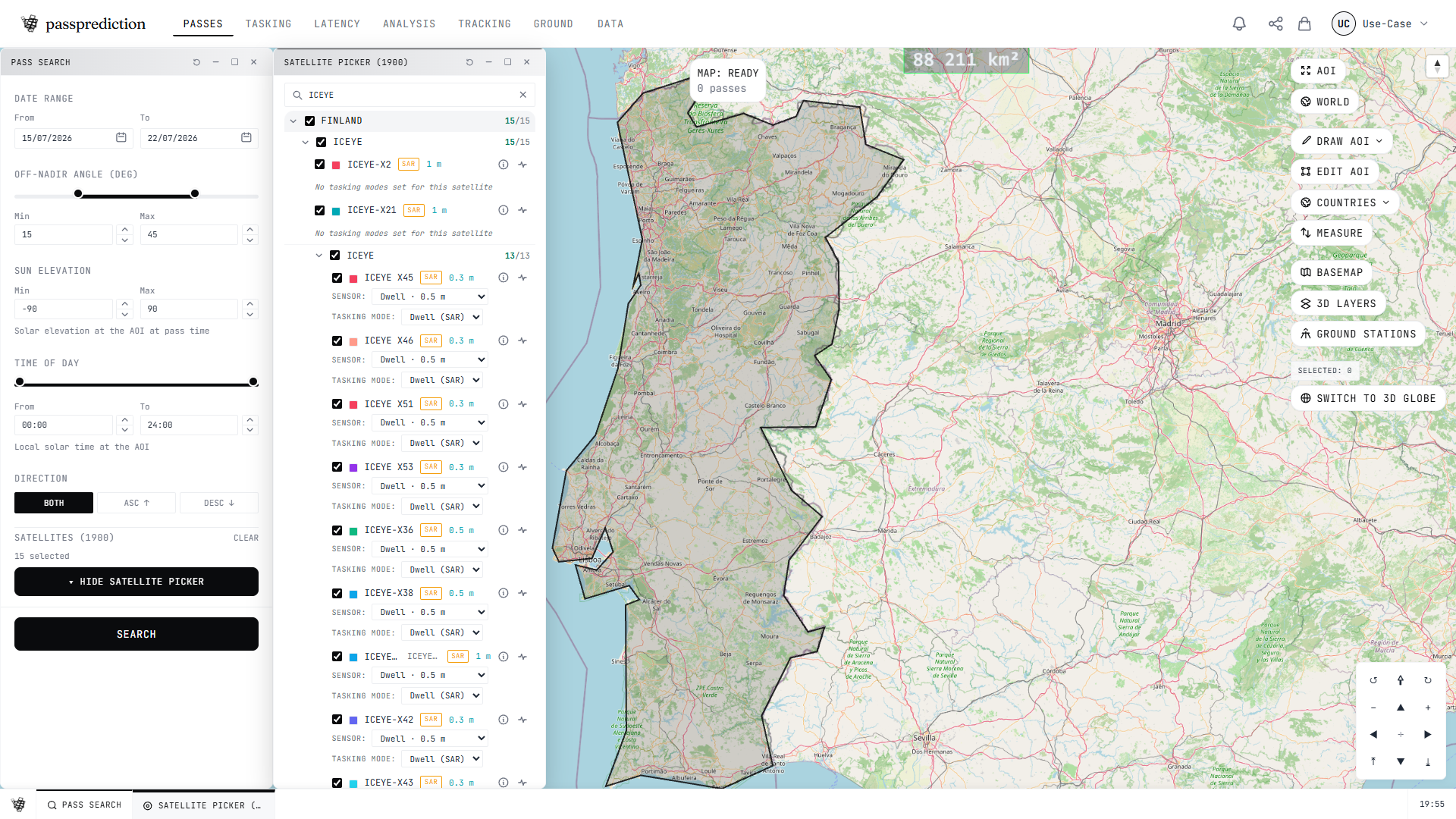1456x819 pixels.
Task: Collapse the ICEYE 13/13 subgroup
Action: [319, 256]
